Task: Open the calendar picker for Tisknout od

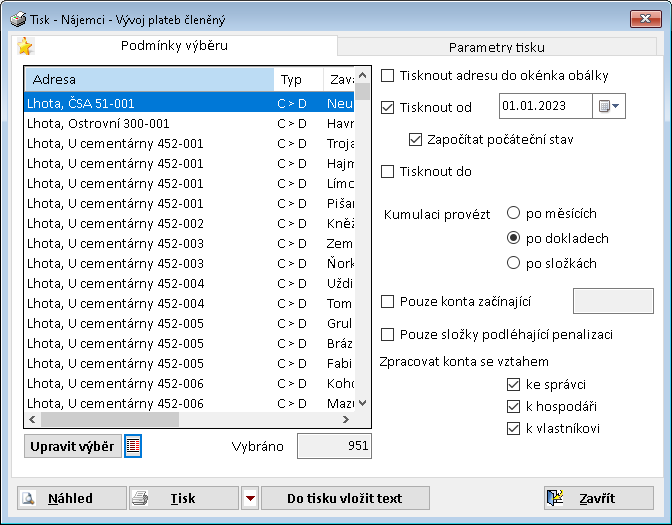Action: [609, 107]
